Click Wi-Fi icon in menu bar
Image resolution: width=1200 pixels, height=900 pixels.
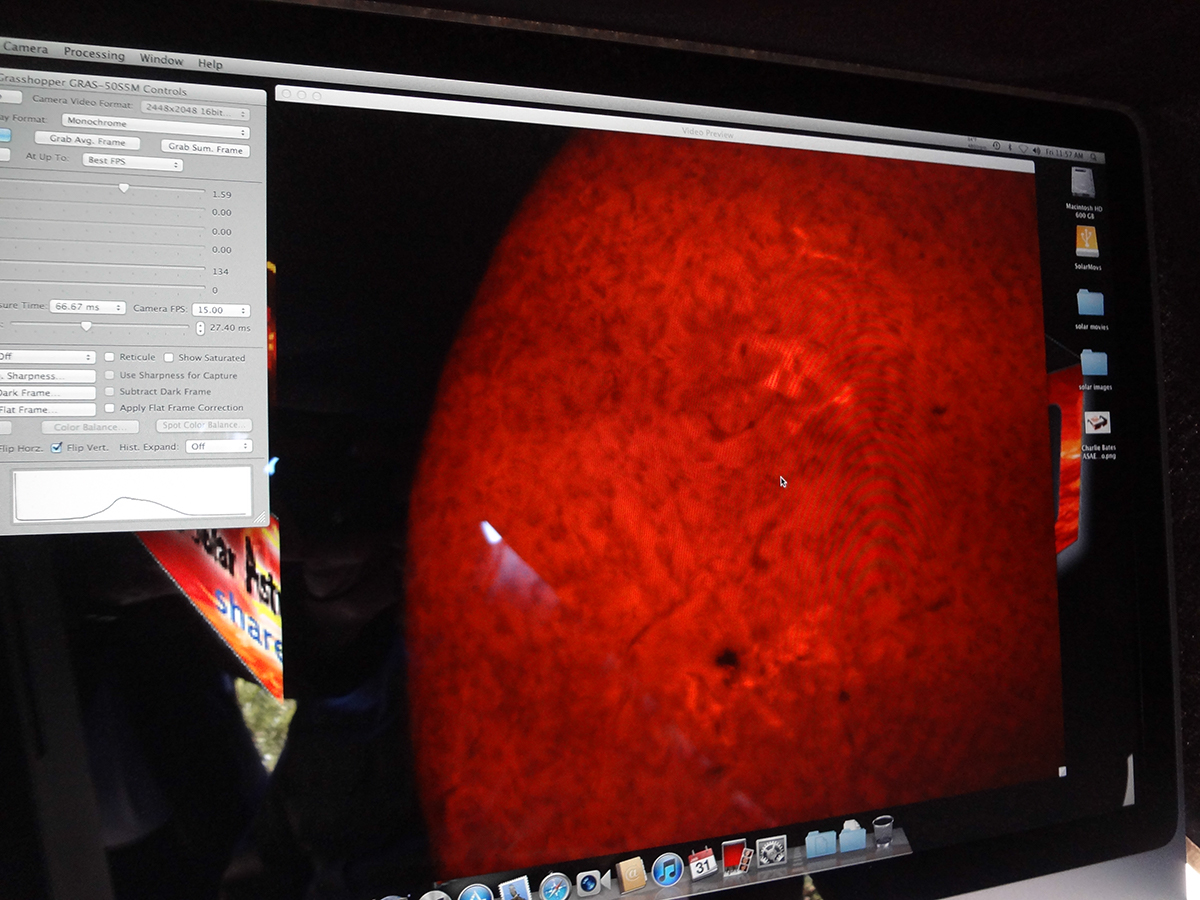point(1023,149)
